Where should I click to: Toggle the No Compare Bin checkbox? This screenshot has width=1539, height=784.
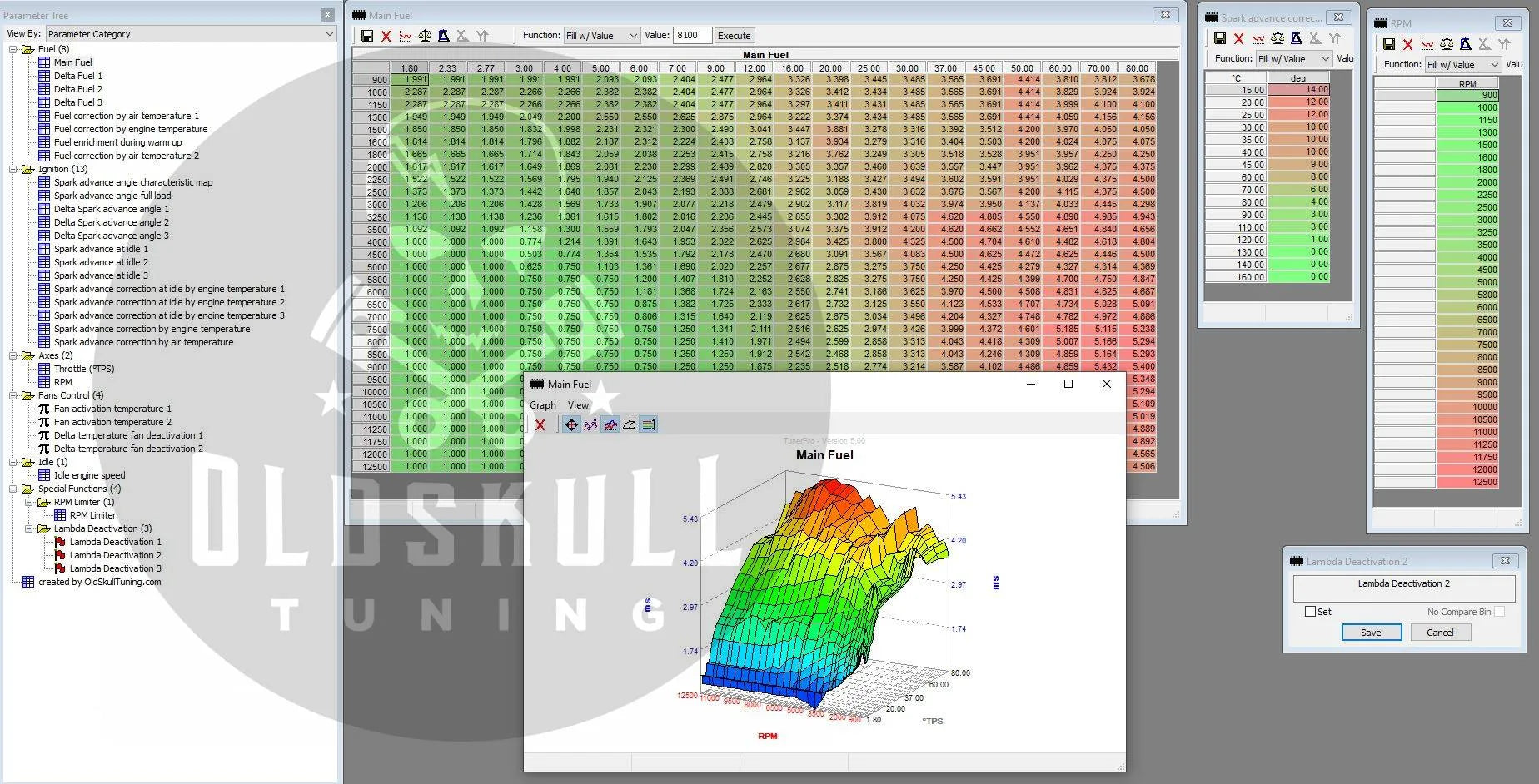(1499, 612)
